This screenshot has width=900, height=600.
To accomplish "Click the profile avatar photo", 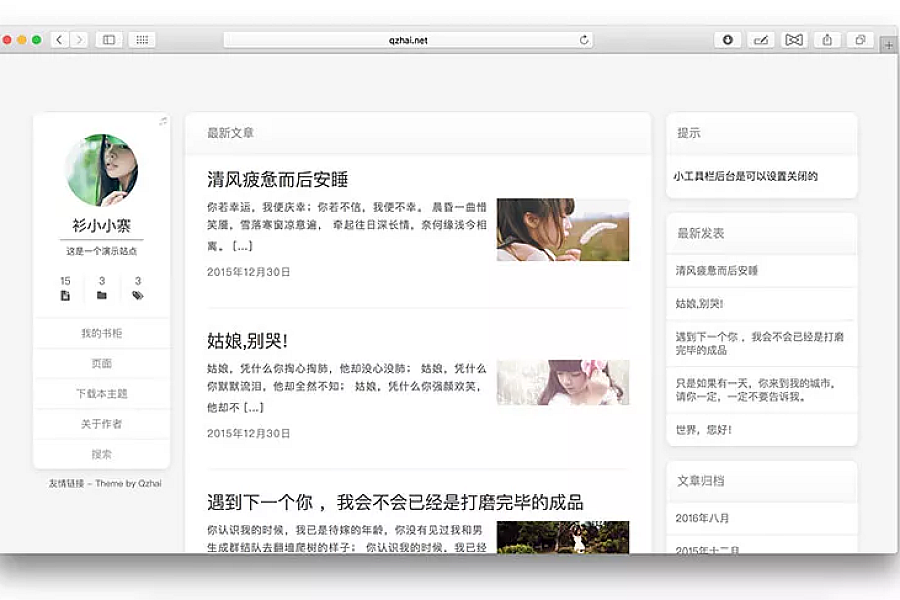I will [x=102, y=170].
